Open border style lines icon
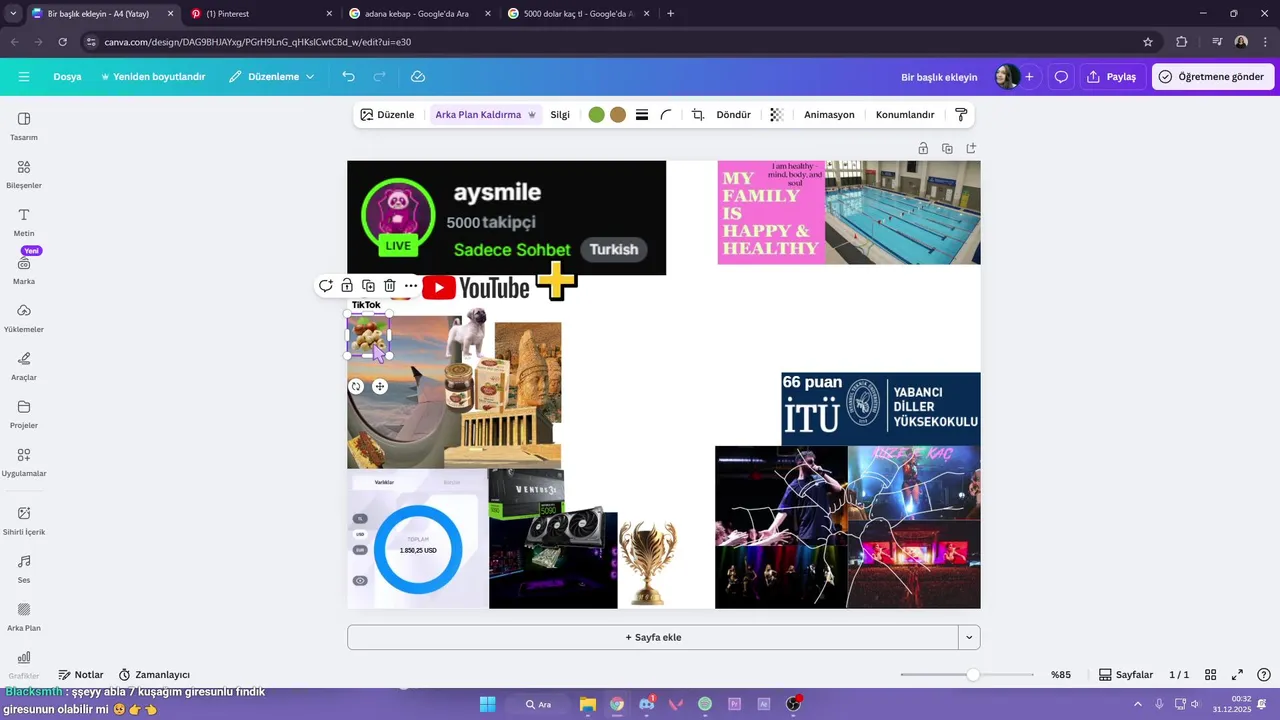1280x720 pixels. 642,115
